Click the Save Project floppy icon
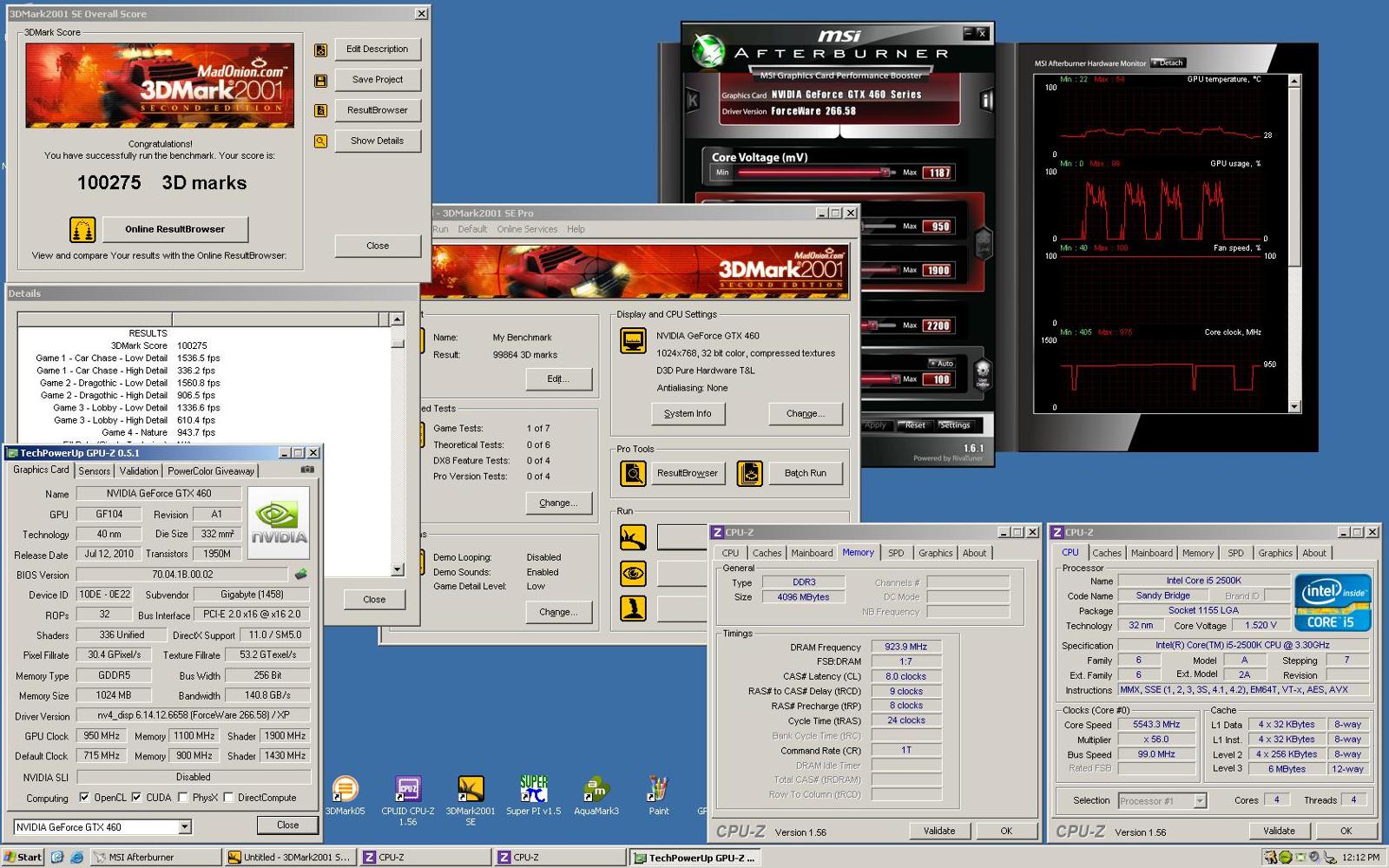The width and height of the screenshot is (1389, 868). click(x=320, y=81)
